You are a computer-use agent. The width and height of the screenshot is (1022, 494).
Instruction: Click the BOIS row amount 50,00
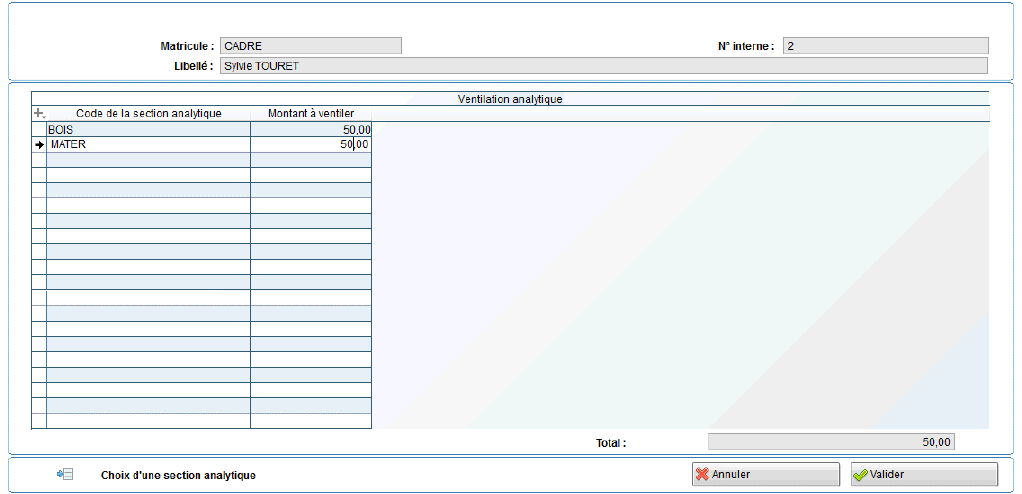(311, 129)
